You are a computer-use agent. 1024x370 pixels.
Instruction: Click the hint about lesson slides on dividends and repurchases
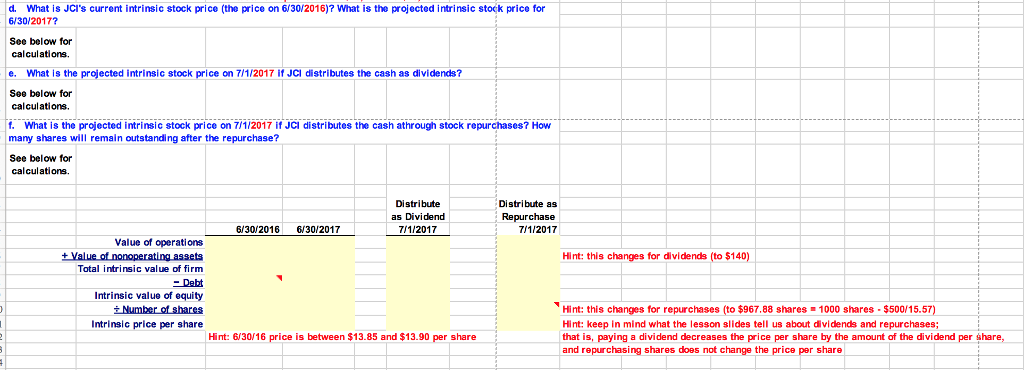750,324
